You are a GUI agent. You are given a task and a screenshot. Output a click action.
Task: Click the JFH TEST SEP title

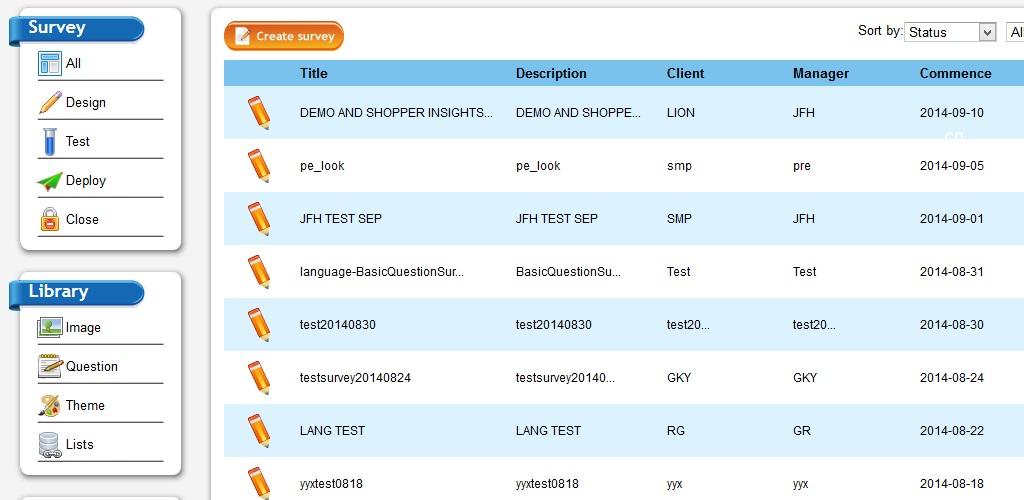click(x=341, y=219)
